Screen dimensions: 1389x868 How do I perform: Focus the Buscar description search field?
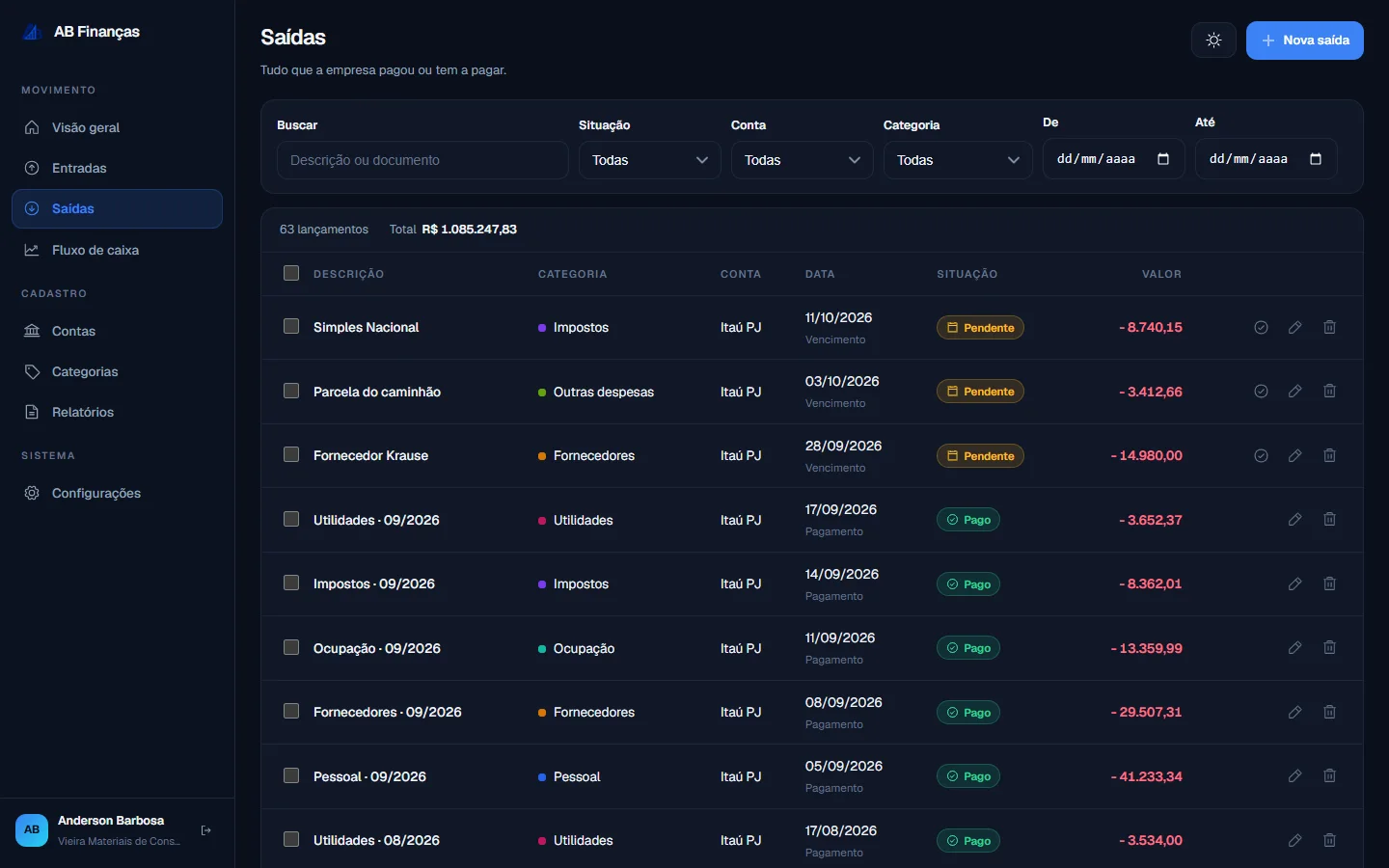[x=422, y=160]
